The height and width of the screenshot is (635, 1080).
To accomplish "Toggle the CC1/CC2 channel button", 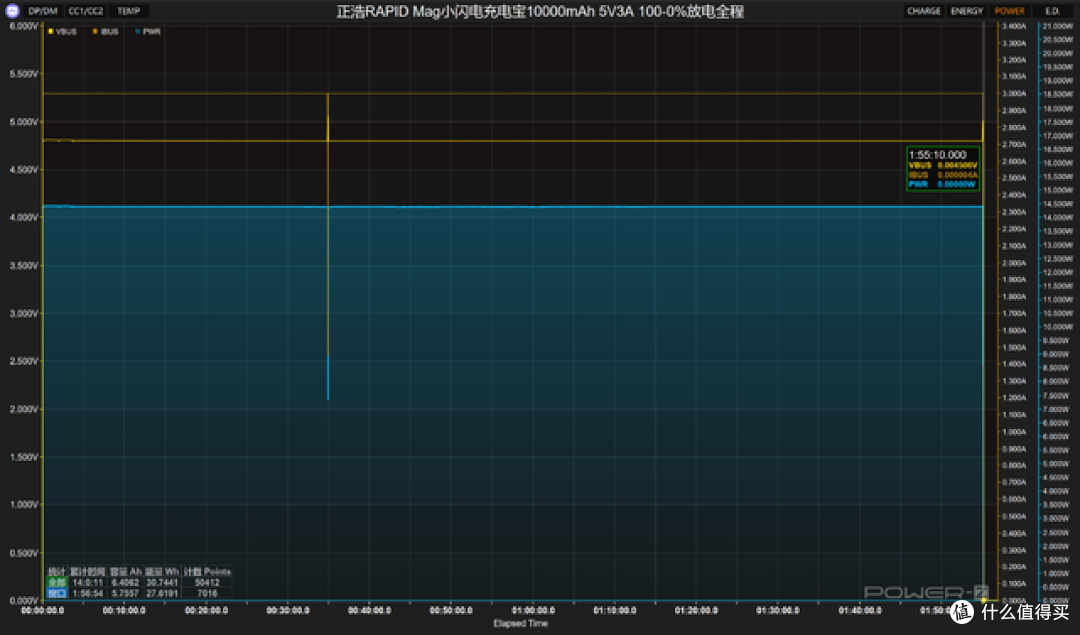I will pos(86,11).
